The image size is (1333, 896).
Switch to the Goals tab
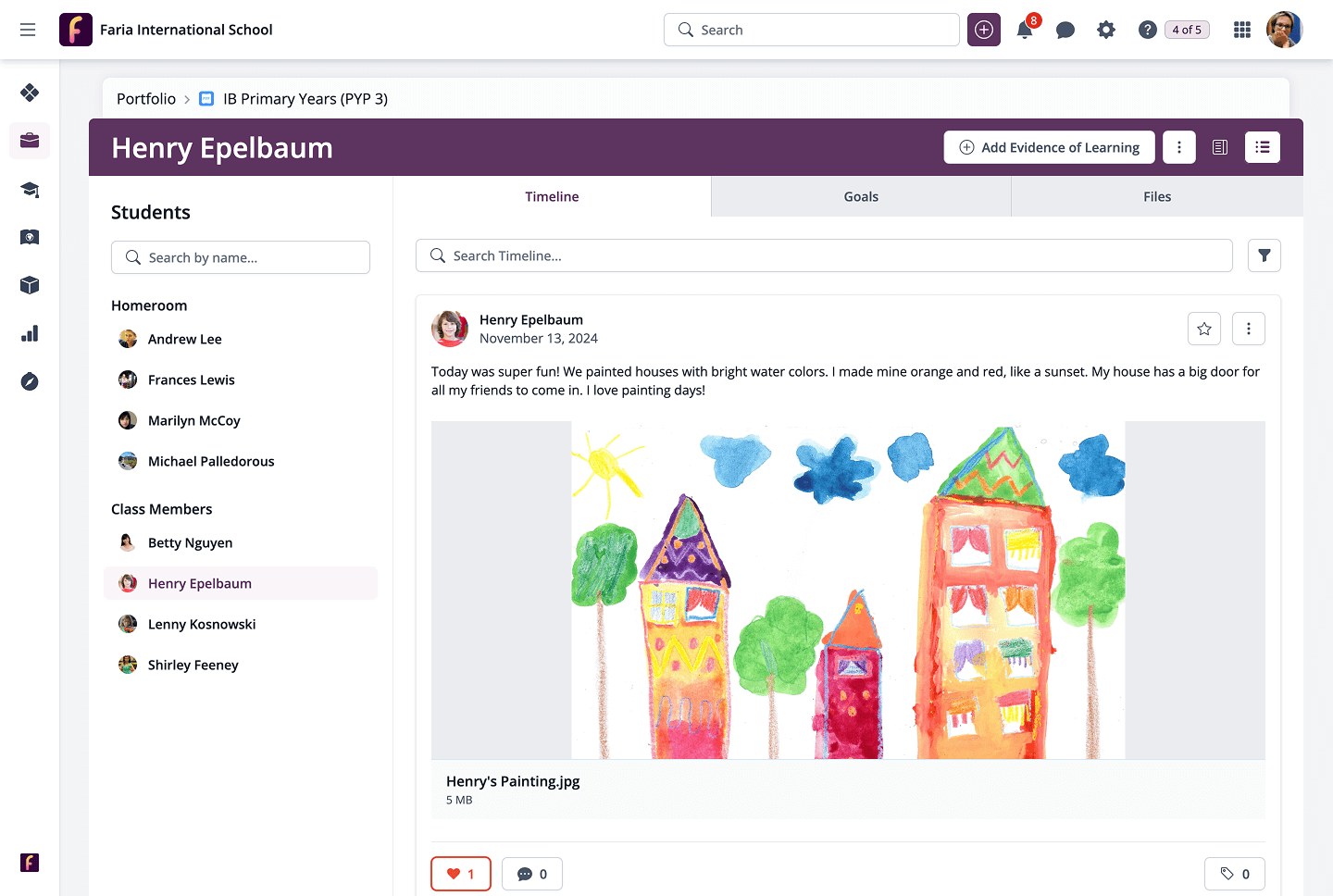pyautogui.click(x=861, y=196)
